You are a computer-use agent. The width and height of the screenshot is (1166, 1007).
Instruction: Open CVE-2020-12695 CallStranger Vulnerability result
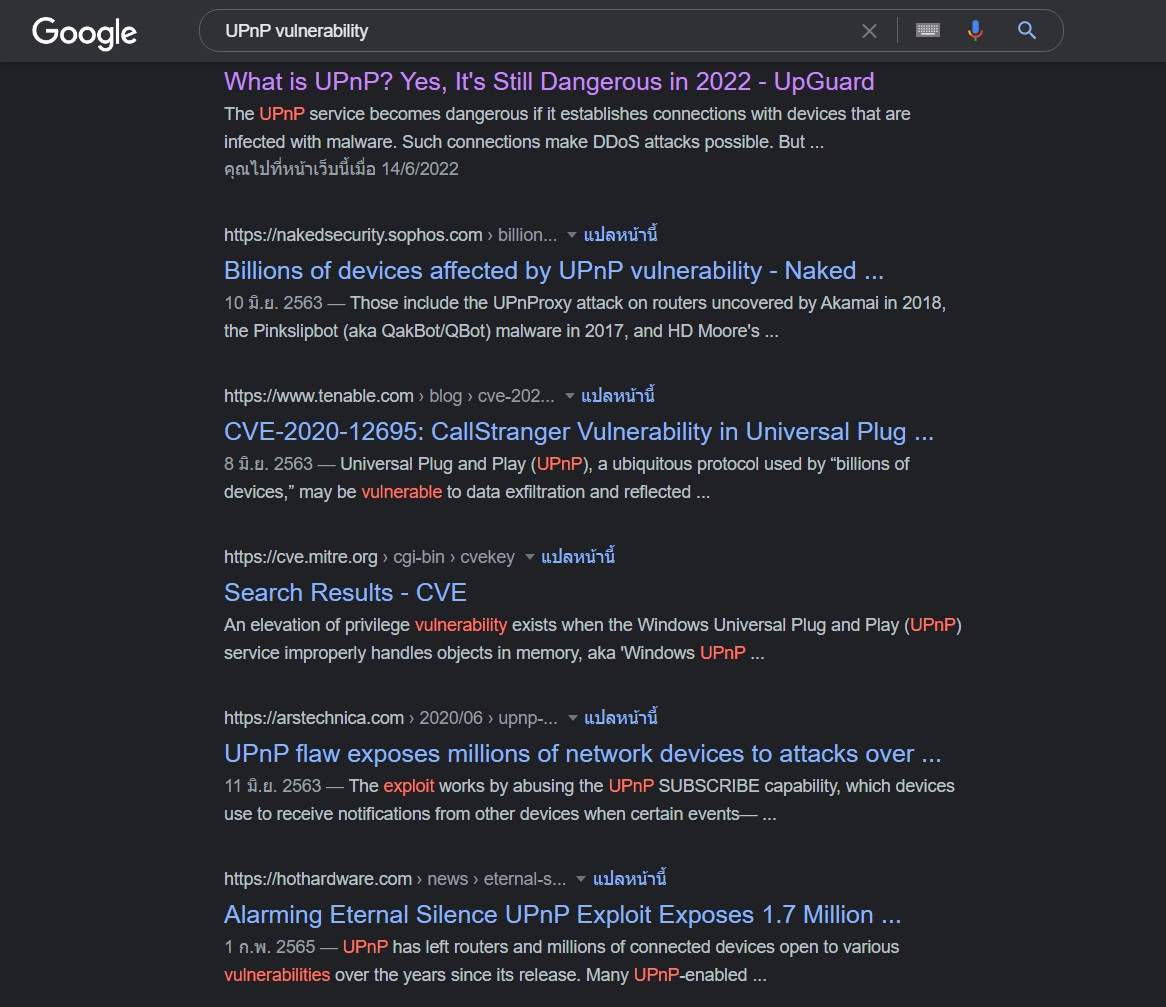(x=579, y=431)
